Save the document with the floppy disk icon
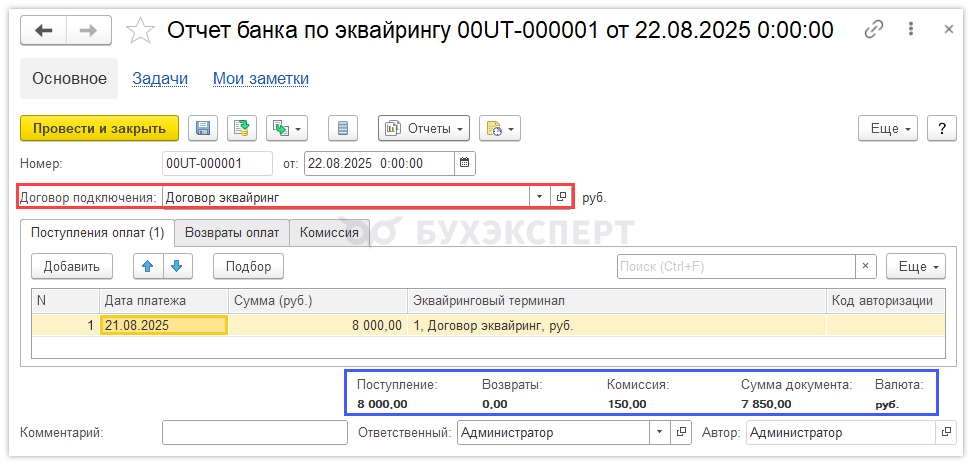 (203, 128)
